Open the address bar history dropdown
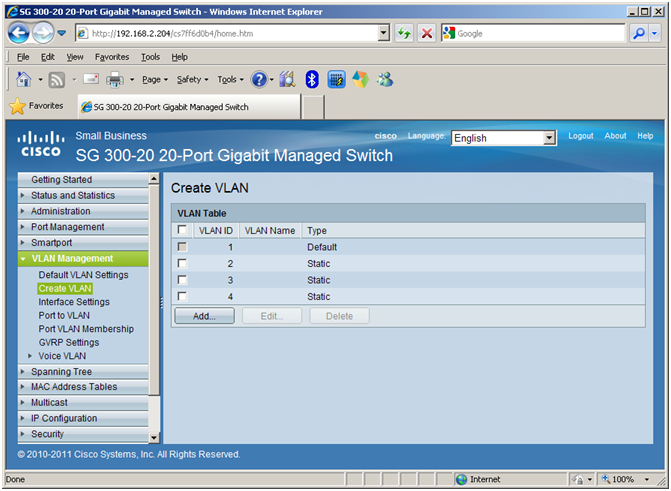Image resolution: width=671 pixels, height=491 pixels. 384,33
